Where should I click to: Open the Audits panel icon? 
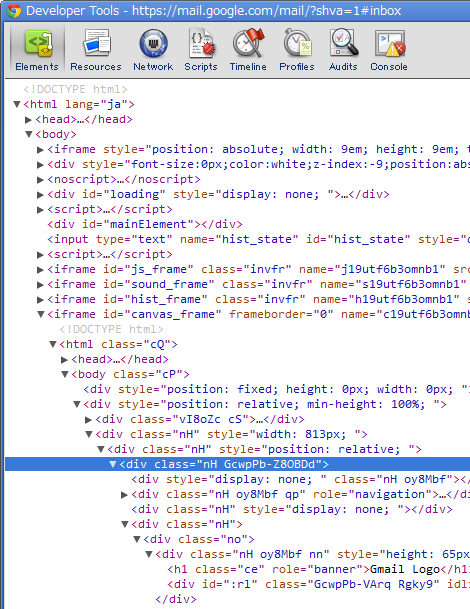(x=343, y=49)
